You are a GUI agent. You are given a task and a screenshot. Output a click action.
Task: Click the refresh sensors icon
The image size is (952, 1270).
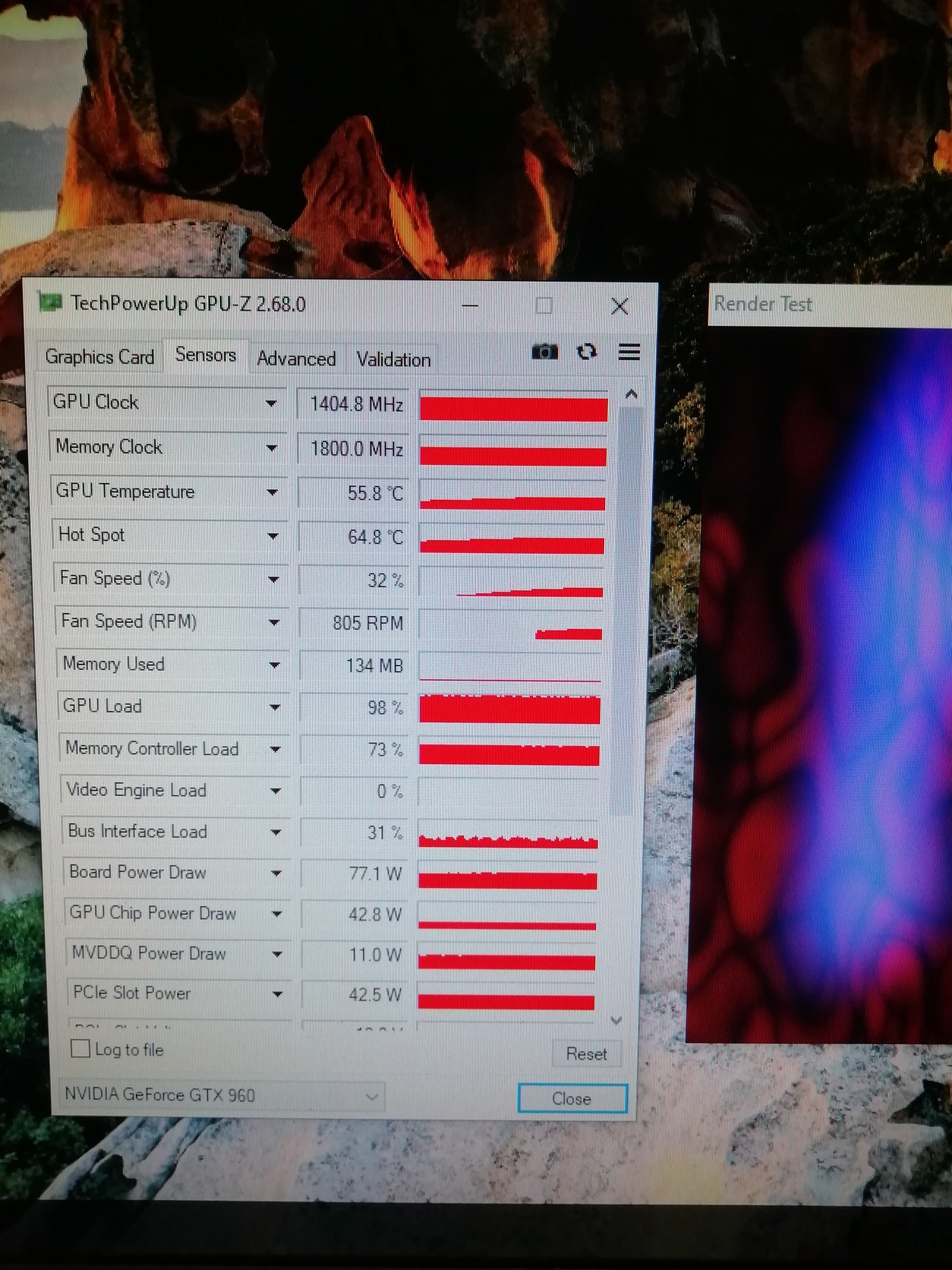(x=587, y=352)
